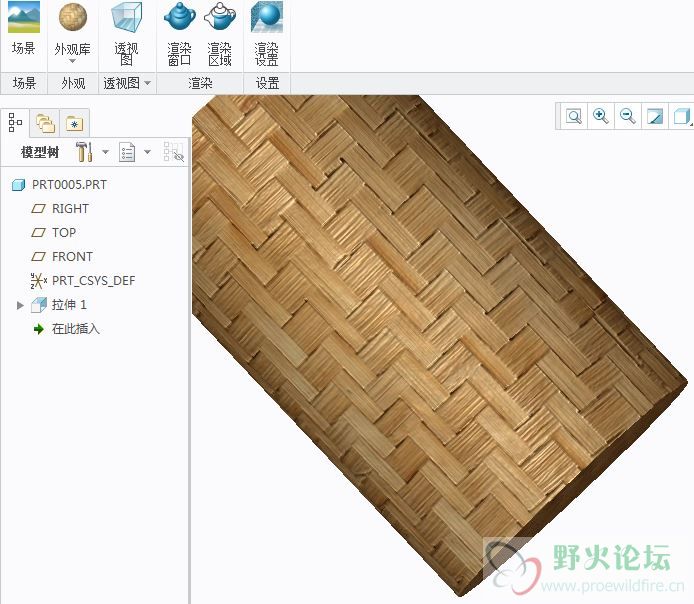This screenshot has height=604, width=694.
Task: Open the 渲染窗口 render window teapot
Action: [179, 17]
